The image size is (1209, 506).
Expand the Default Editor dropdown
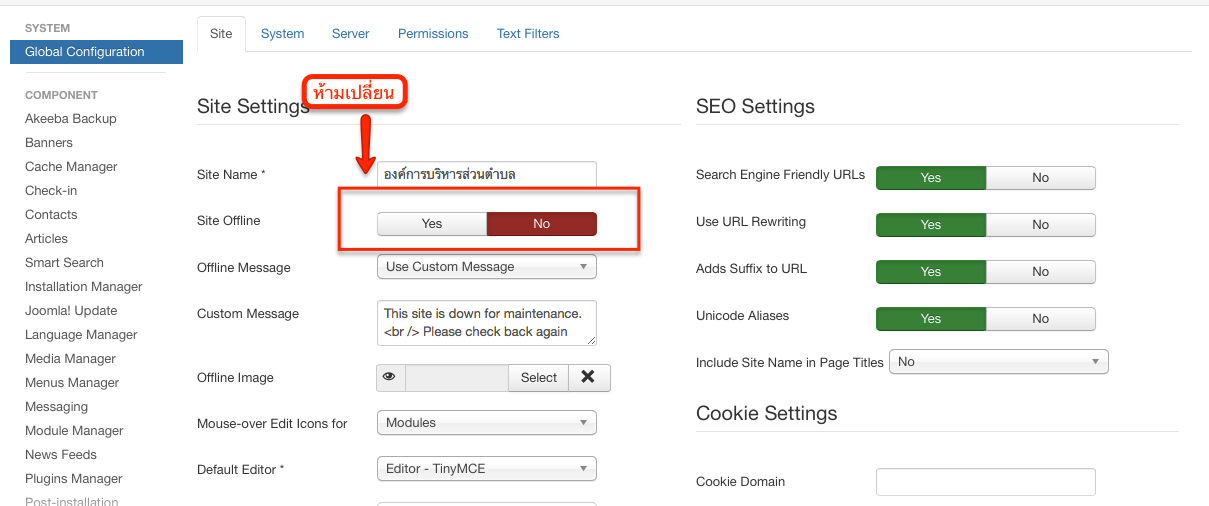pyautogui.click(x=487, y=468)
